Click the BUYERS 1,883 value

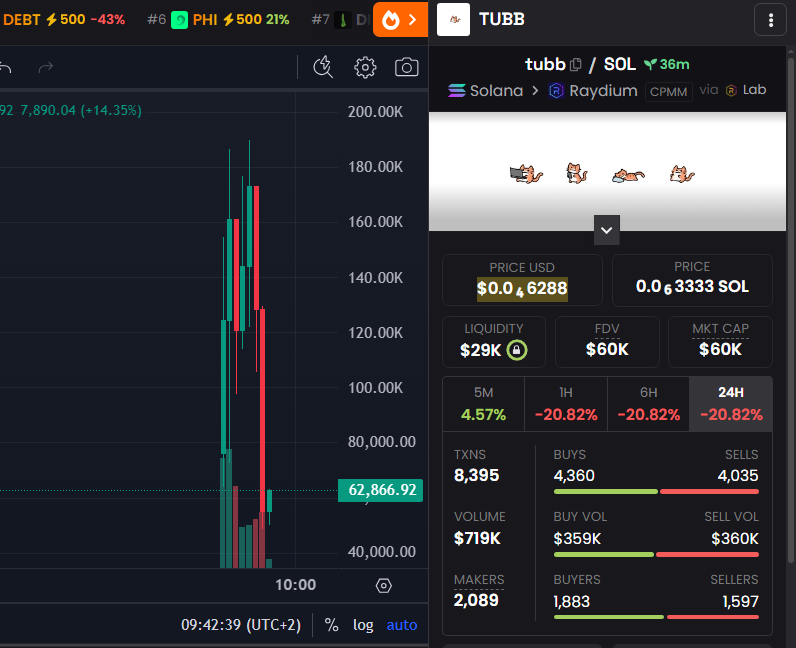point(572,602)
